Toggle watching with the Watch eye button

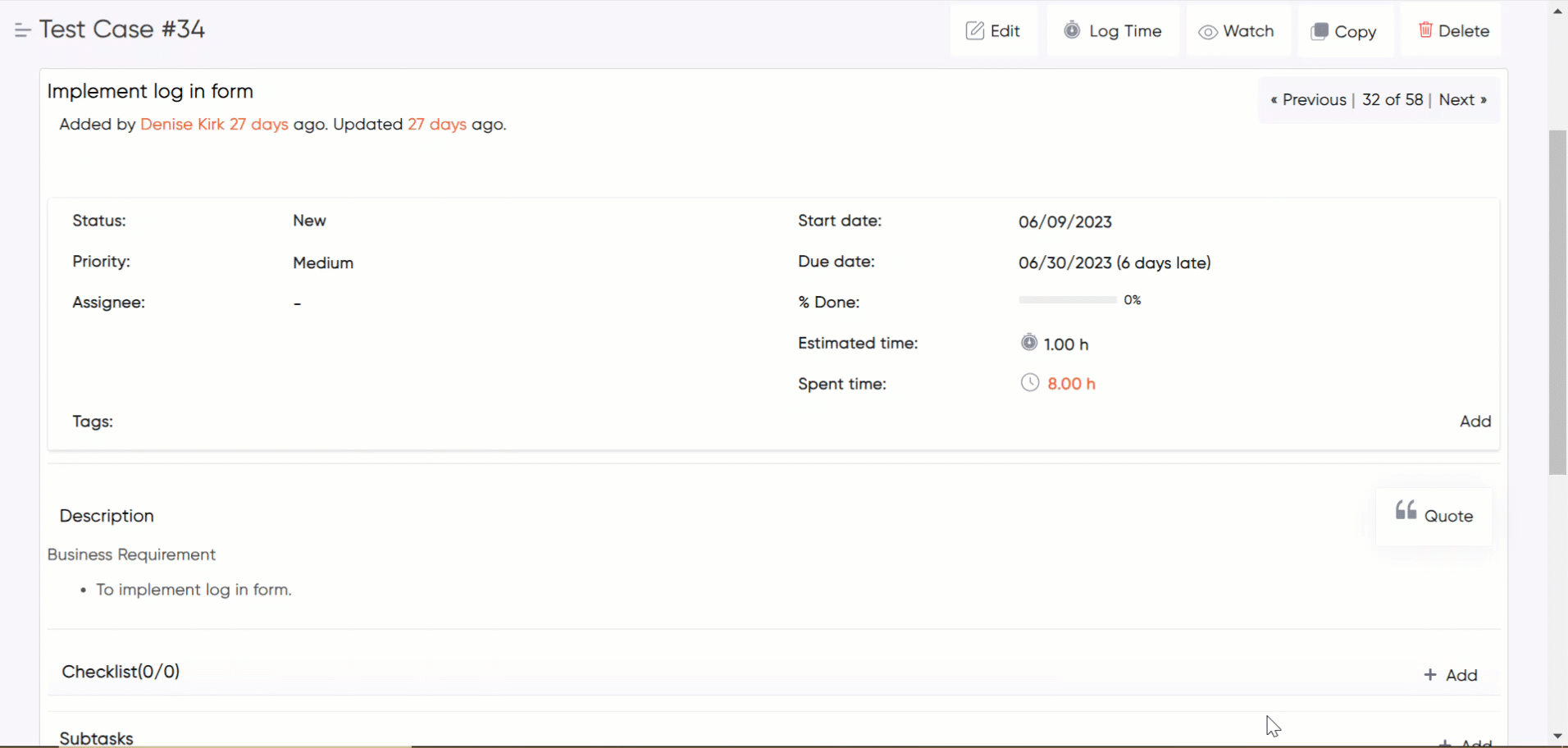click(1238, 30)
